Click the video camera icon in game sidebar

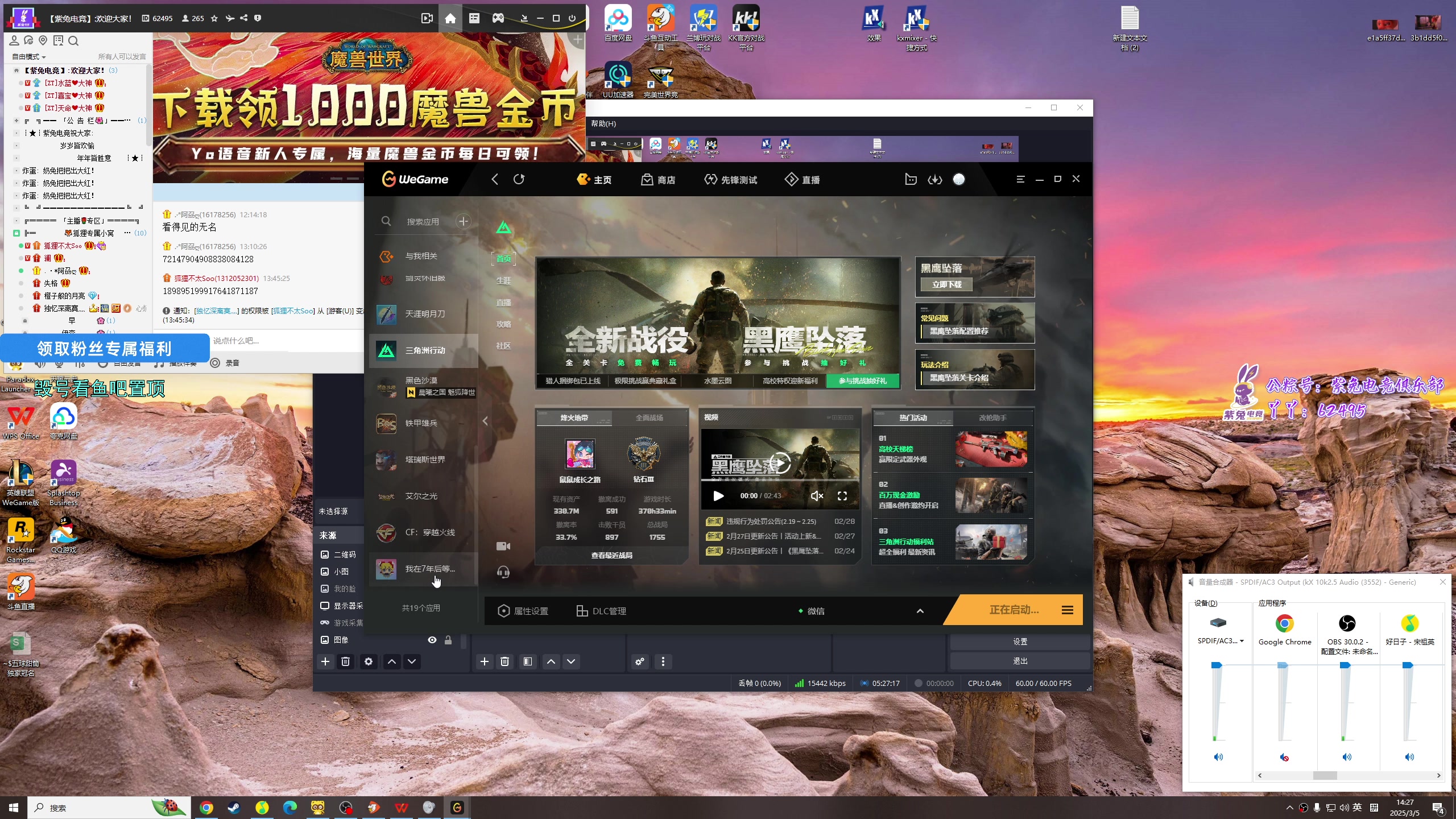[x=503, y=546]
